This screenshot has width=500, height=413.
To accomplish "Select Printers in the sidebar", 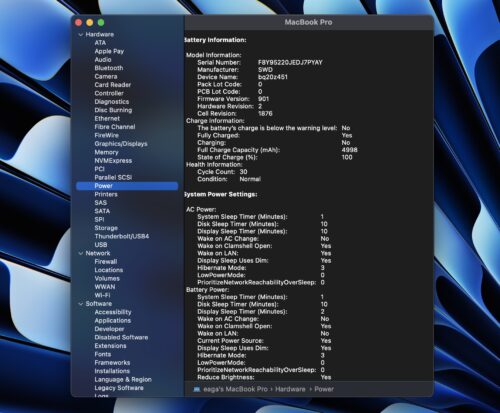I will pos(106,194).
